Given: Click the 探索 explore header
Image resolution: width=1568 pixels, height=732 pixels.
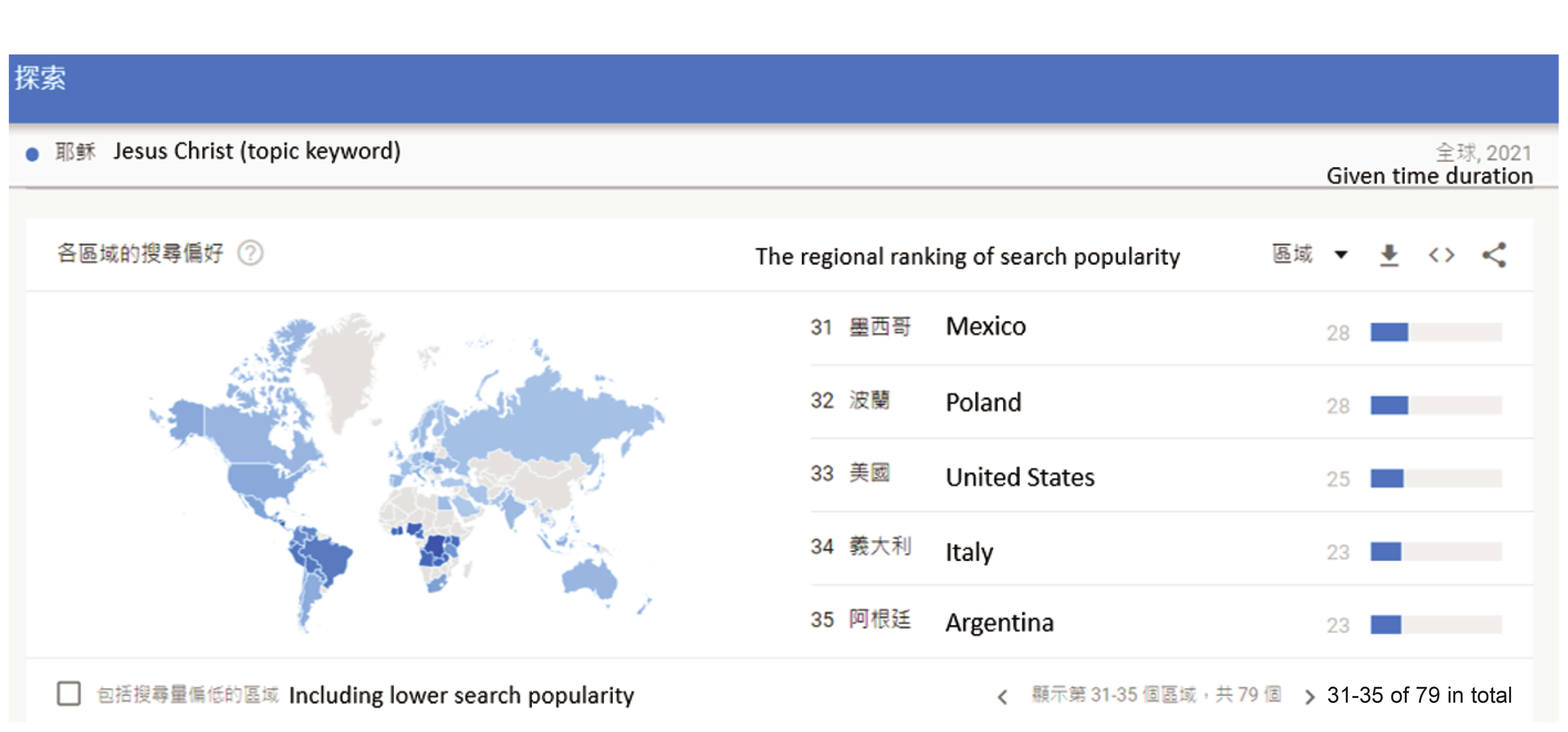Looking at the screenshot, I should pyautogui.click(x=40, y=78).
